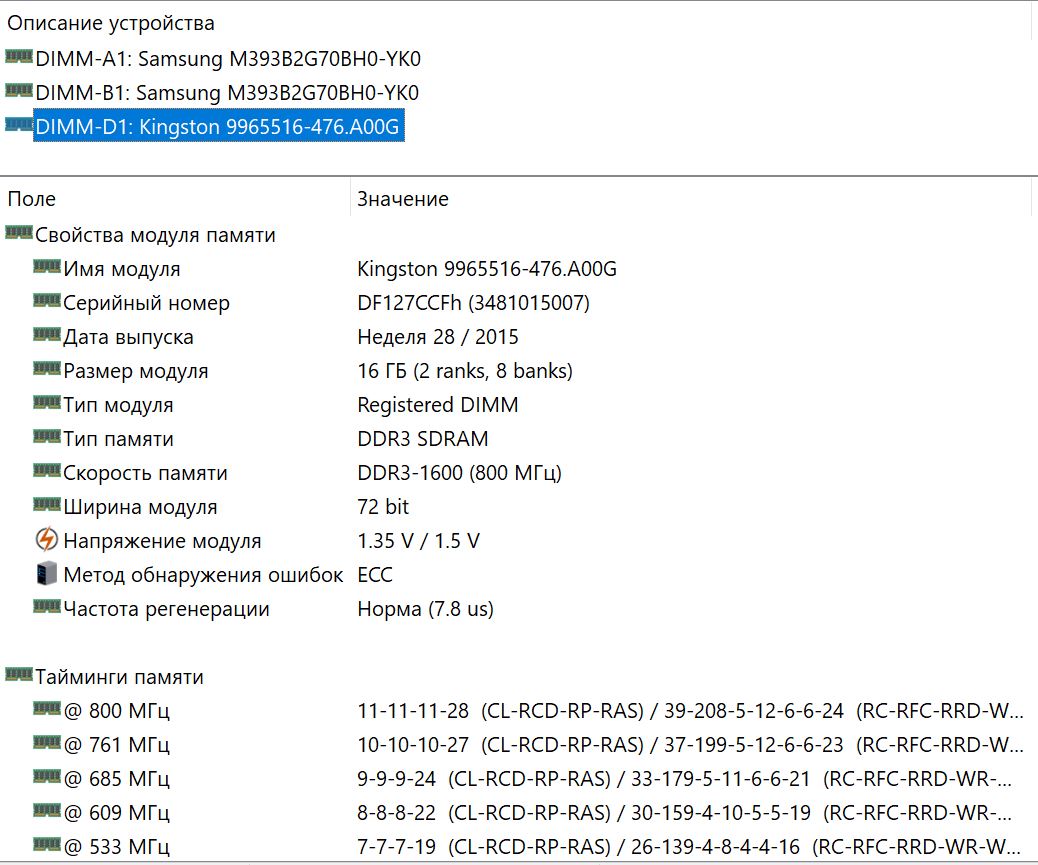Click the value 'Норма (7.8 us)'
The width and height of the screenshot is (1038, 865).
tap(426, 609)
